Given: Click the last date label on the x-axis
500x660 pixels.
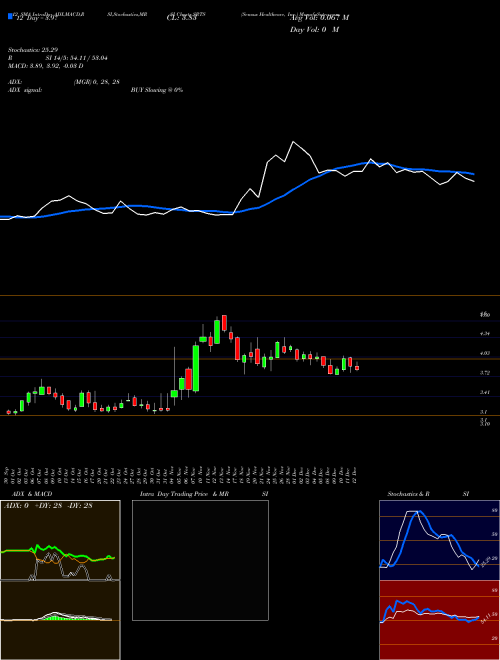Looking at the screenshot, I should tap(356, 475).
